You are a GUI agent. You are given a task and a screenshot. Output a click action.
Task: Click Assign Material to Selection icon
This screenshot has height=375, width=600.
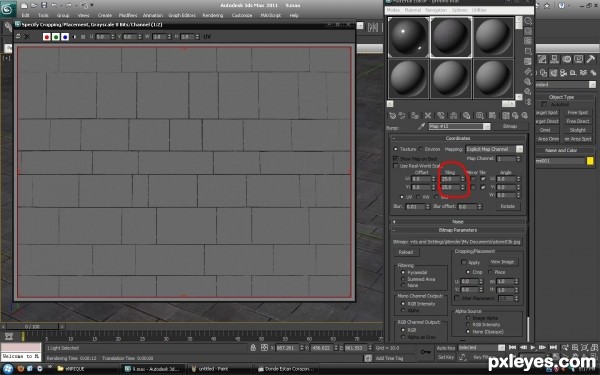coord(415,115)
